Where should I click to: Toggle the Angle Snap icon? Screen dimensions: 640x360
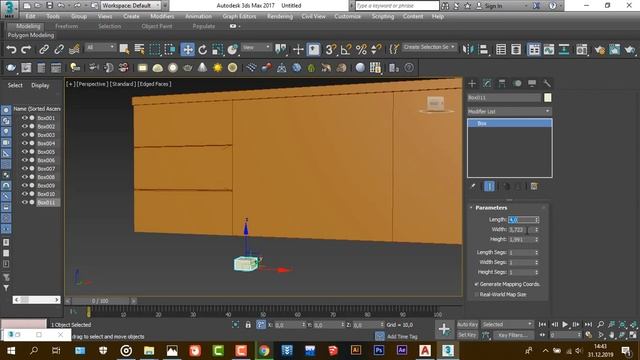point(346,49)
